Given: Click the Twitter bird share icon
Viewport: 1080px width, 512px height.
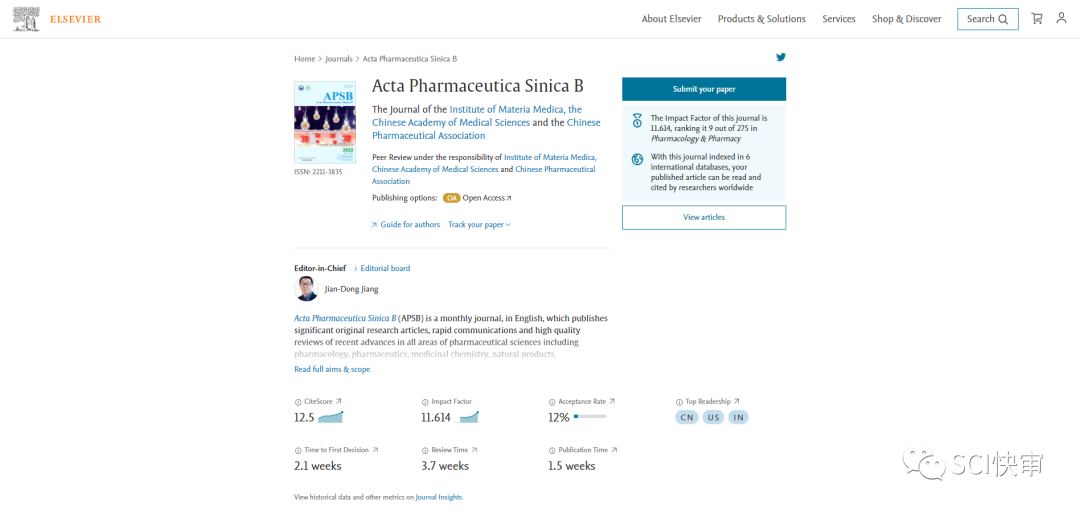Looking at the screenshot, I should 781,58.
